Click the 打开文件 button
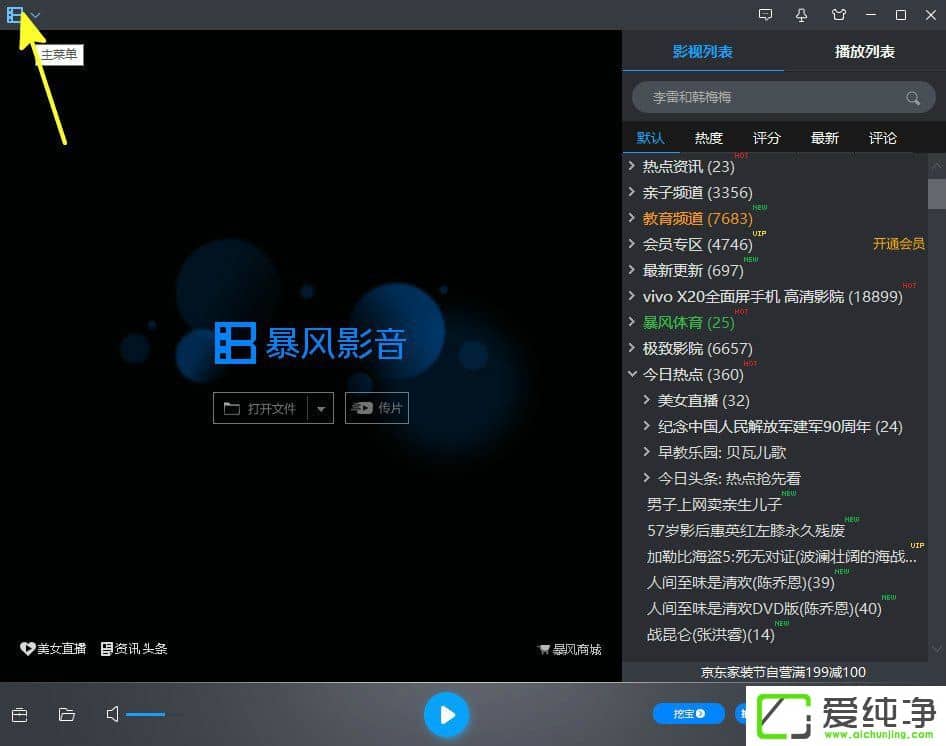This screenshot has height=746, width=946. pyautogui.click(x=260, y=409)
